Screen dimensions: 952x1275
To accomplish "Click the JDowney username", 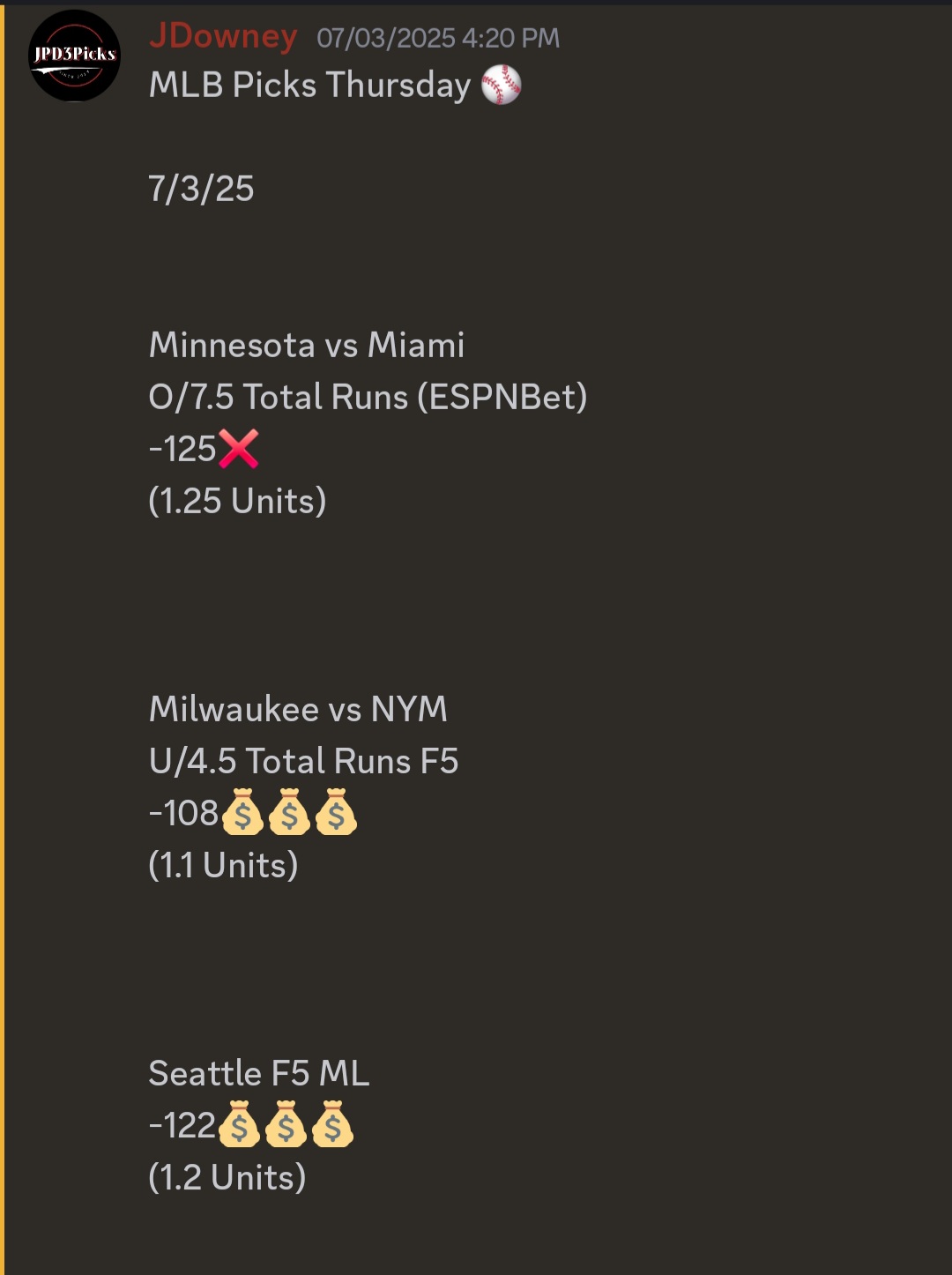I will tap(223, 37).
